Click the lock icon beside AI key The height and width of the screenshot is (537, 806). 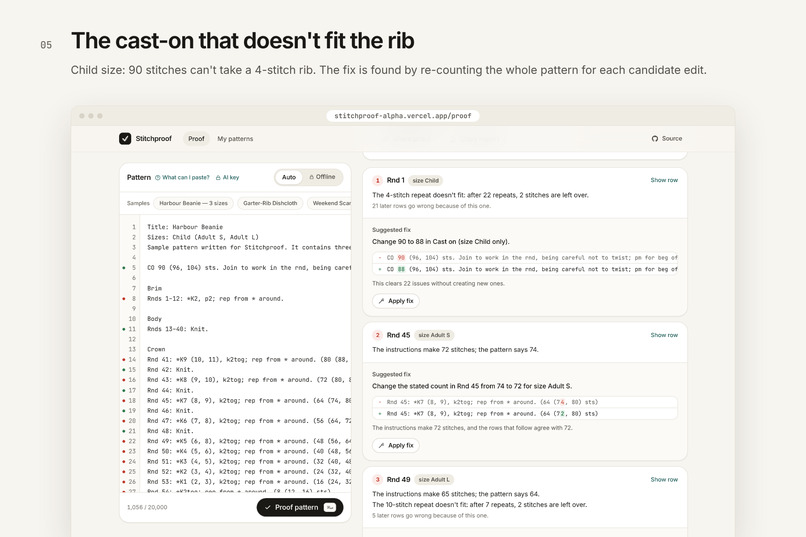point(218,178)
